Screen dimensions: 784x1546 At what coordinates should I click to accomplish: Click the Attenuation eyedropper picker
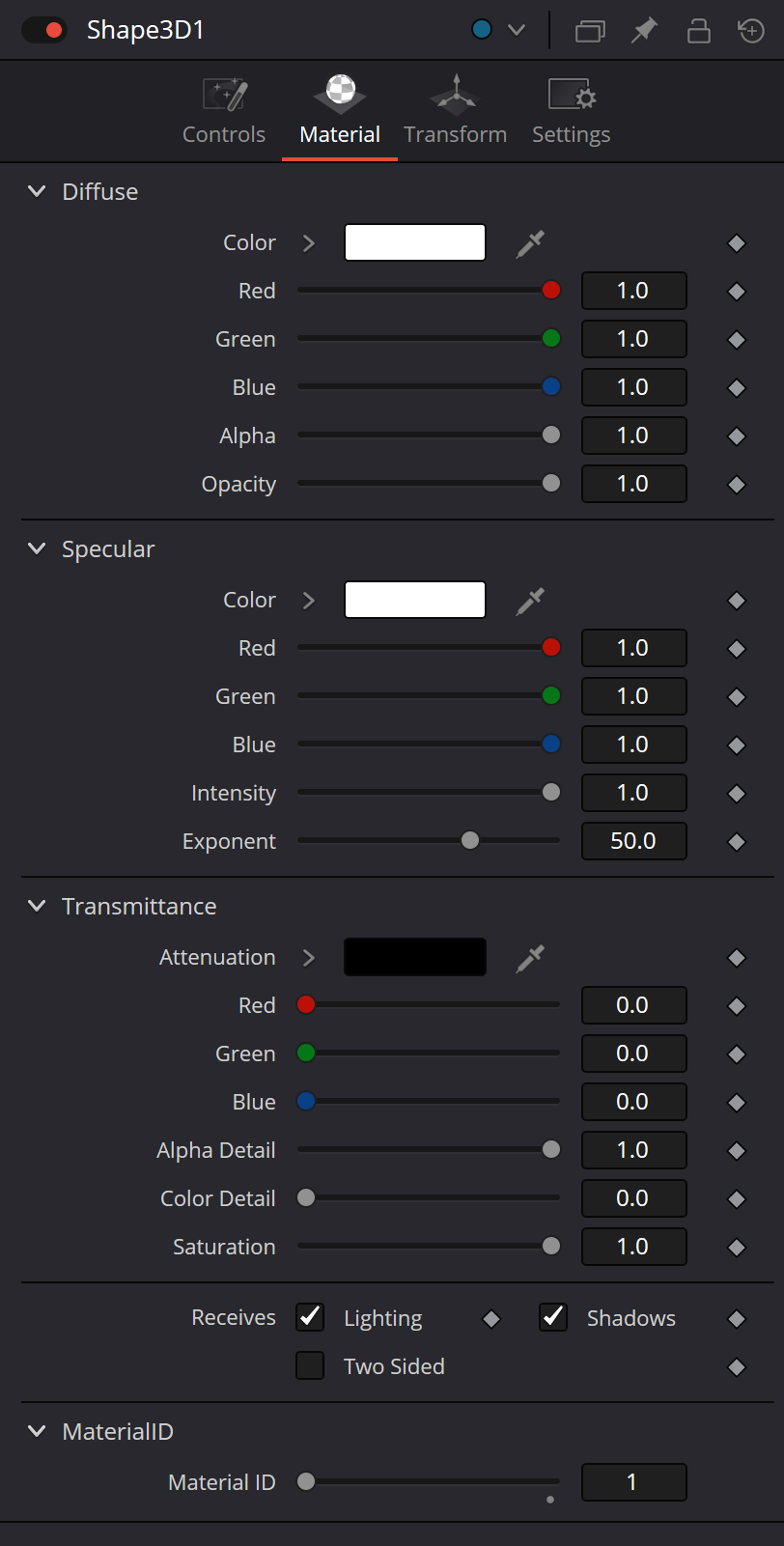click(530, 958)
